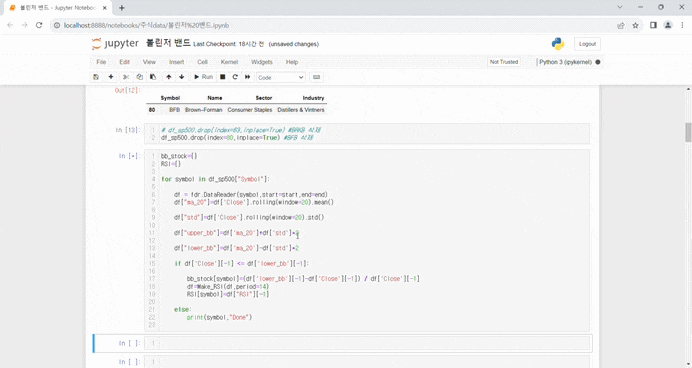The image size is (692, 368).
Task: Open the View menu
Action: click(149, 62)
